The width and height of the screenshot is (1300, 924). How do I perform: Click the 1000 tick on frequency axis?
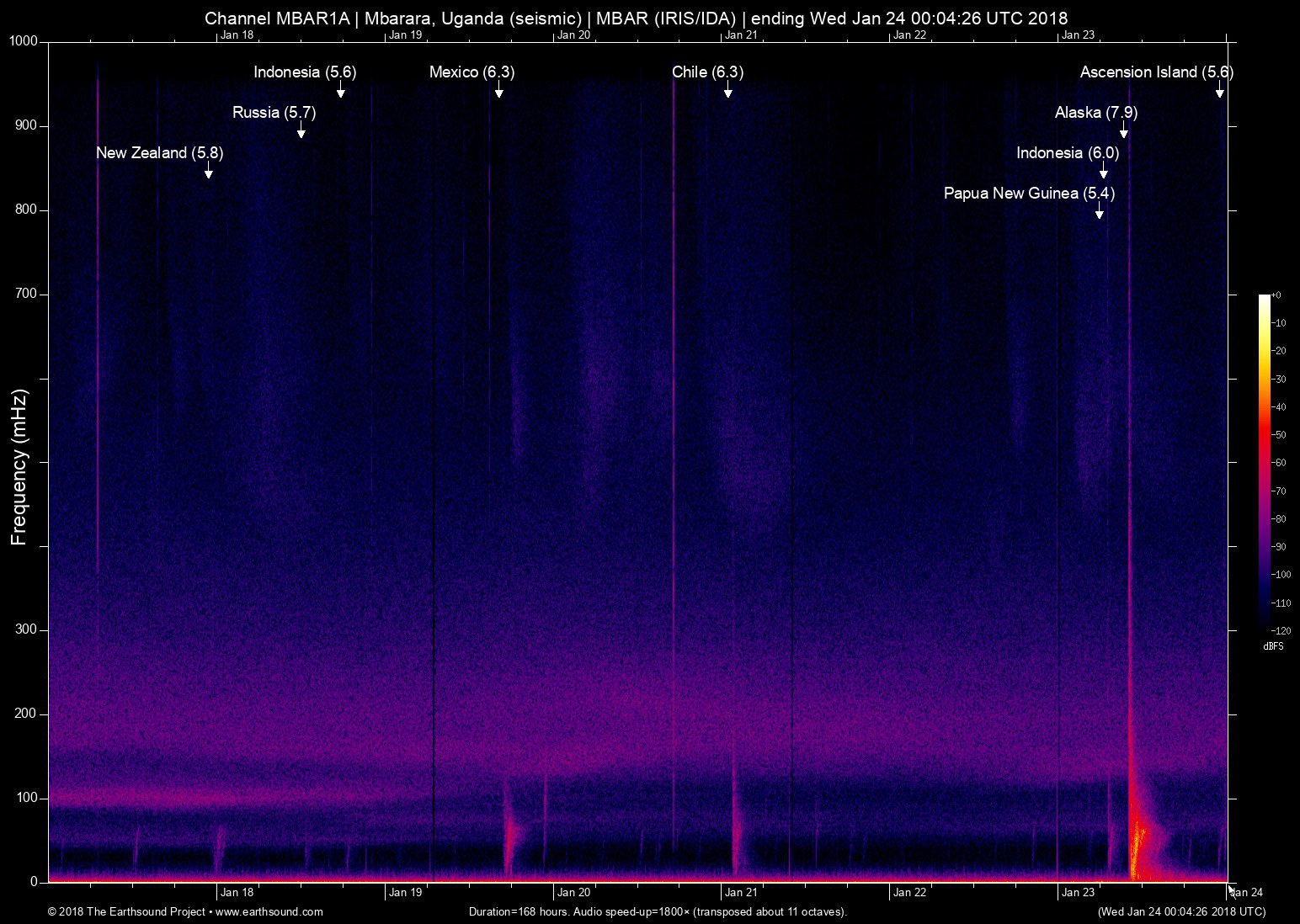point(23,41)
